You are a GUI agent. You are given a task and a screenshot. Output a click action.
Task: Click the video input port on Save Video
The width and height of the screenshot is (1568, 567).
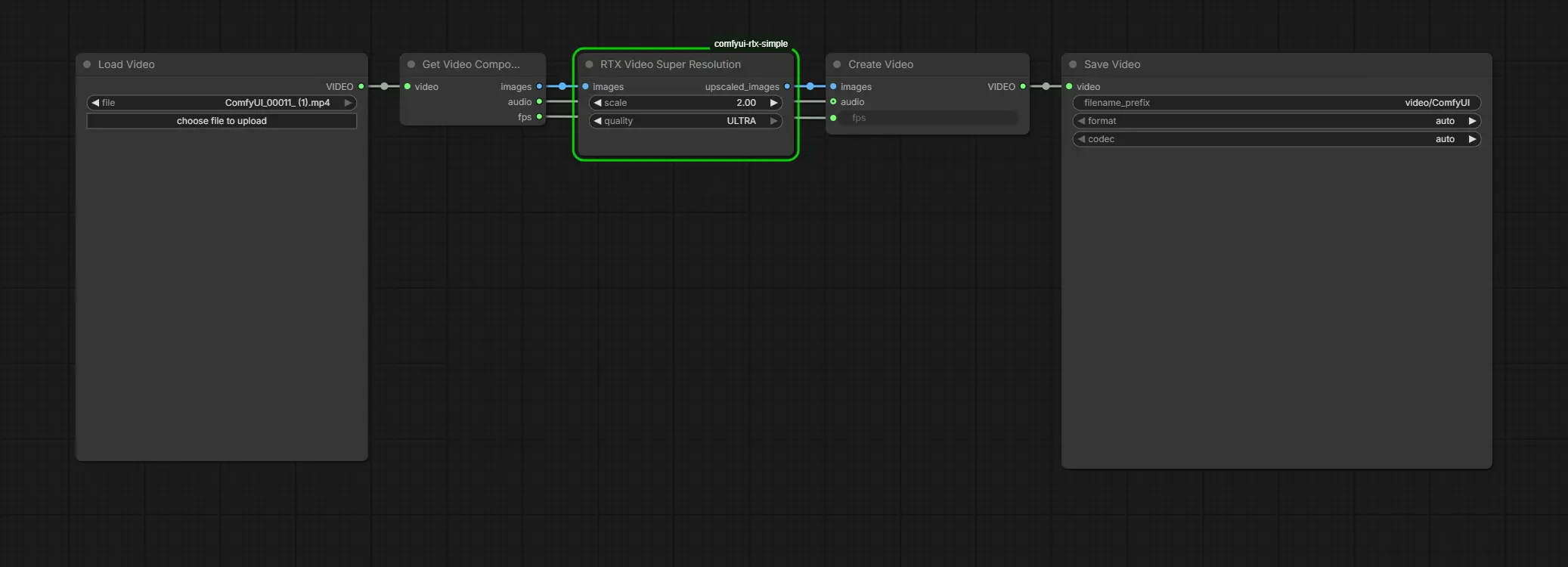coord(1069,86)
